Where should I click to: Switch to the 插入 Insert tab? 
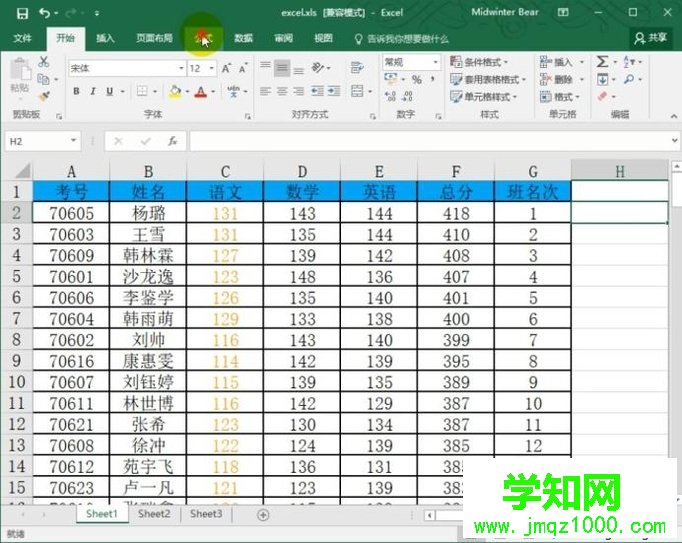(105, 39)
